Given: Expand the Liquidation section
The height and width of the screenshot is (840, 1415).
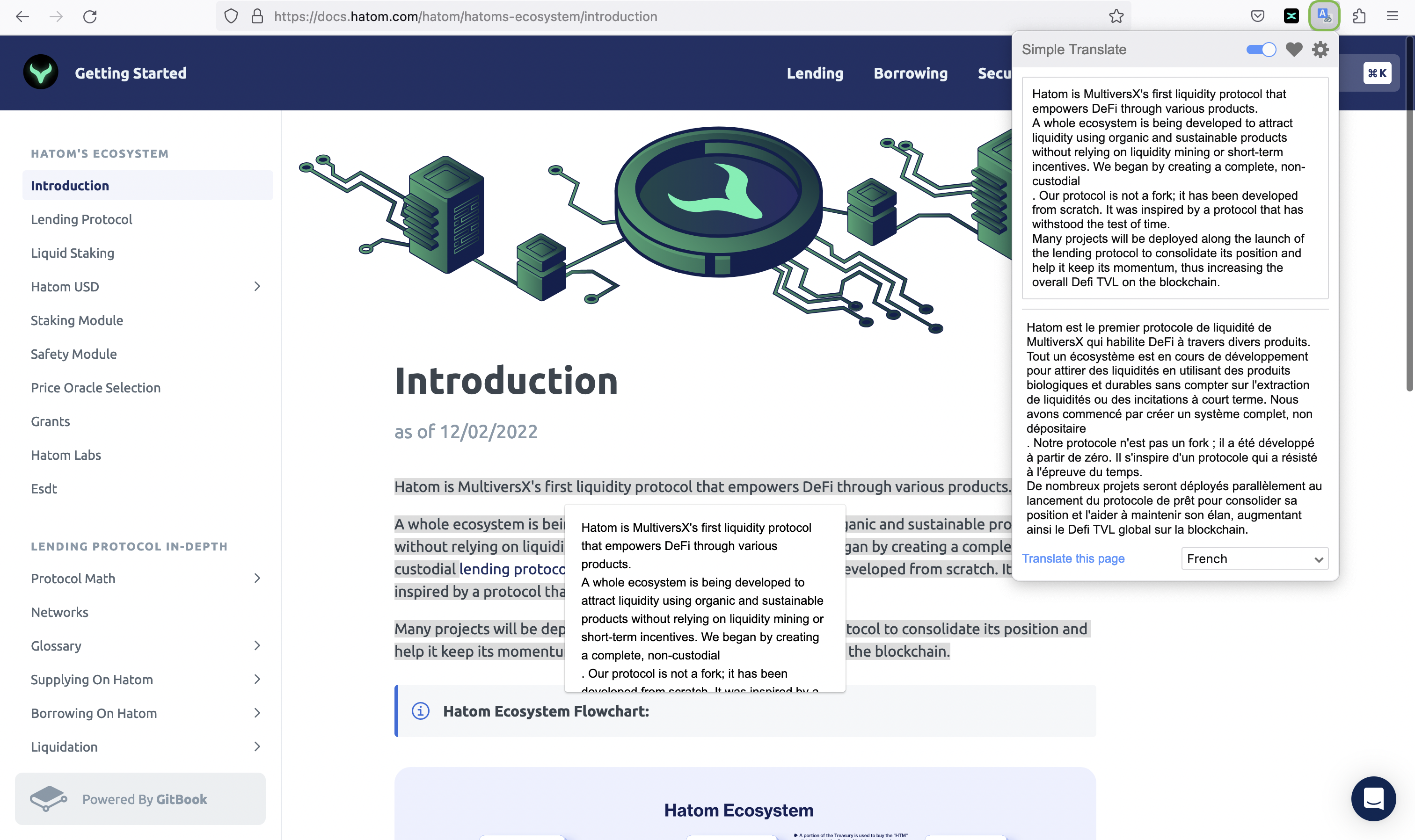Looking at the screenshot, I should point(257,746).
